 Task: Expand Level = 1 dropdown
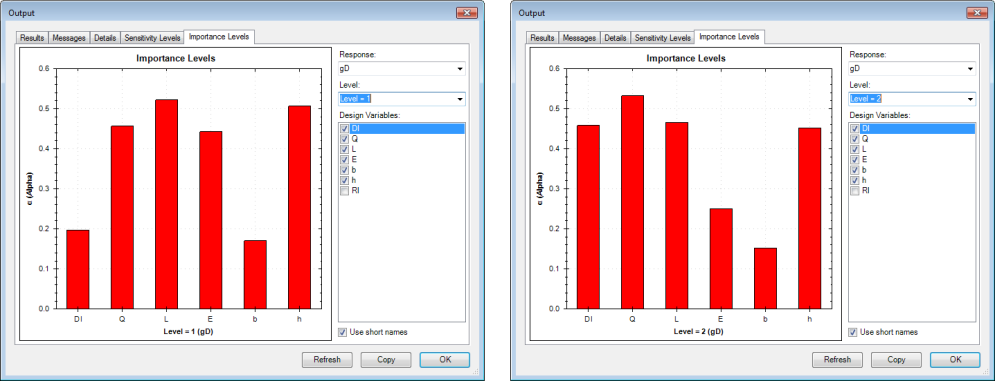point(402,99)
